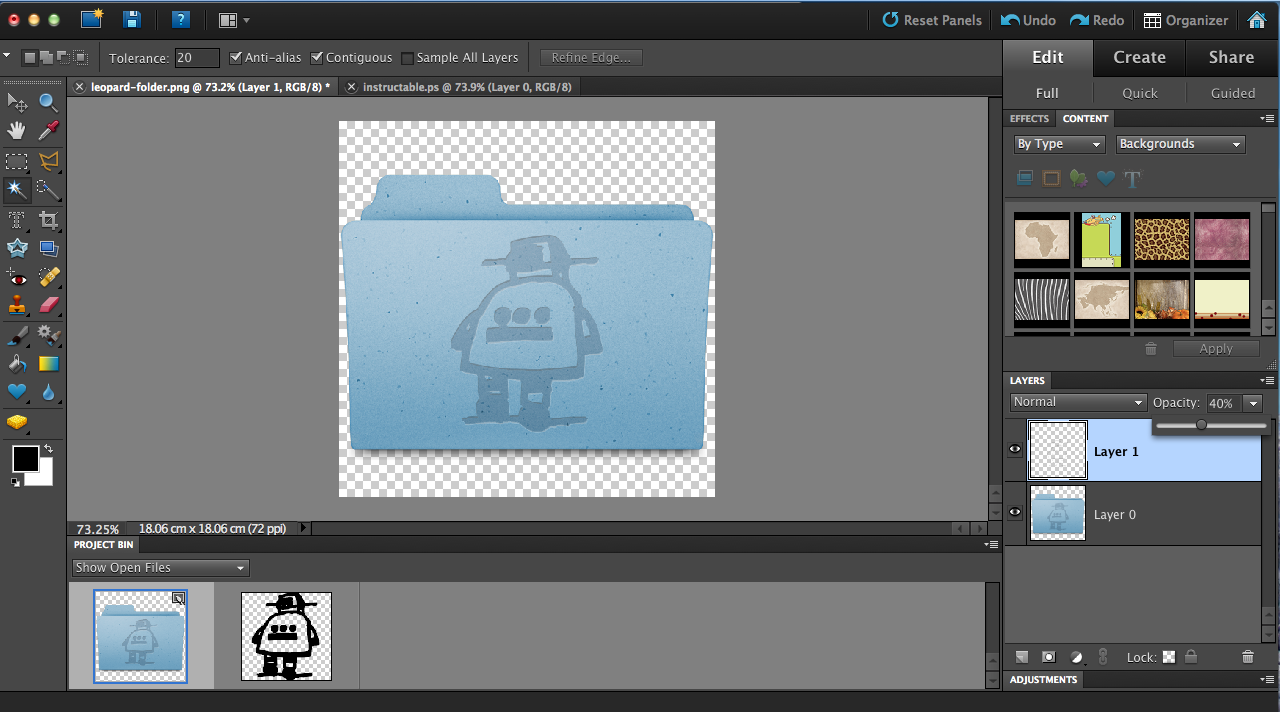
Task: Select the Rectangular Marquee tool
Action: 17,161
